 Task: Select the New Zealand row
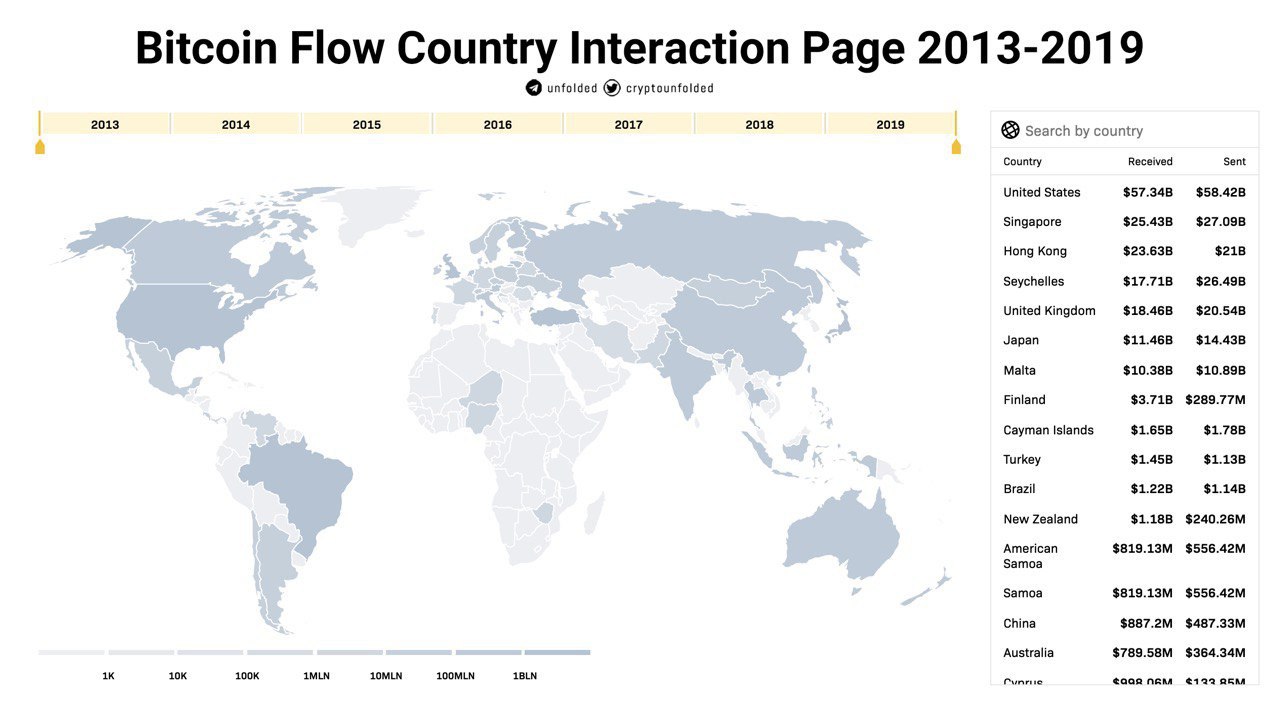[1125, 518]
